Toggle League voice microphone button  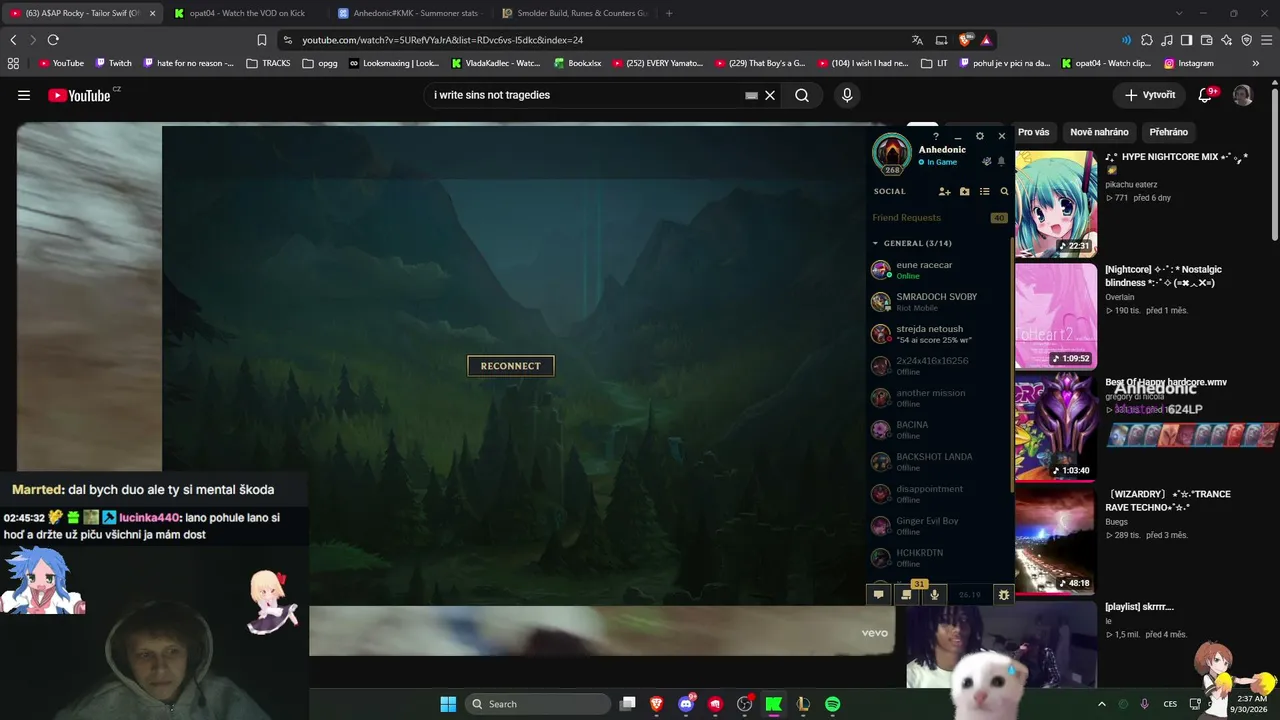pyautogui.click(x=934, y=594)
